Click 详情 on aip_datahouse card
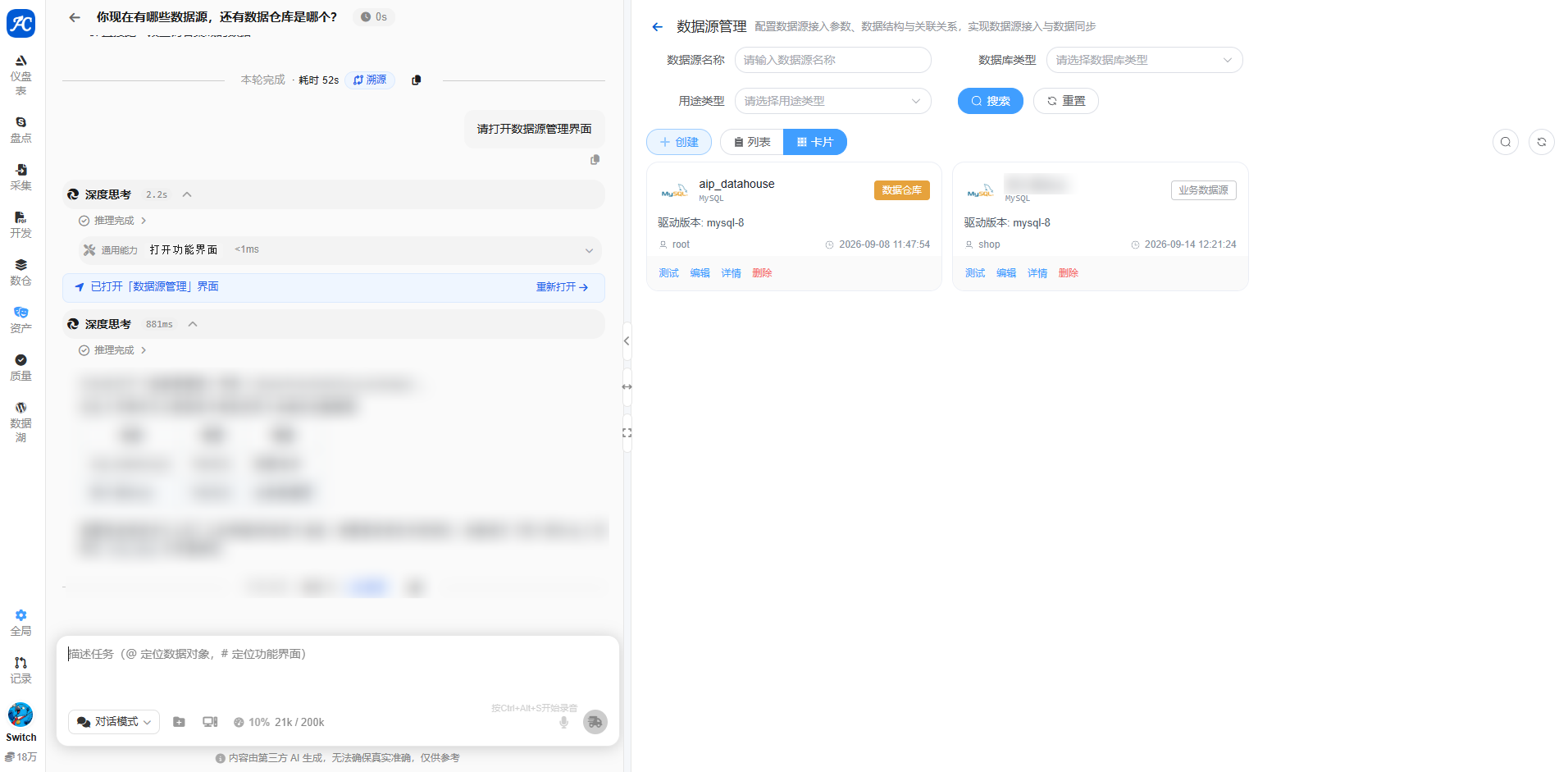The image size is (1568, 772). pos(731,273)
